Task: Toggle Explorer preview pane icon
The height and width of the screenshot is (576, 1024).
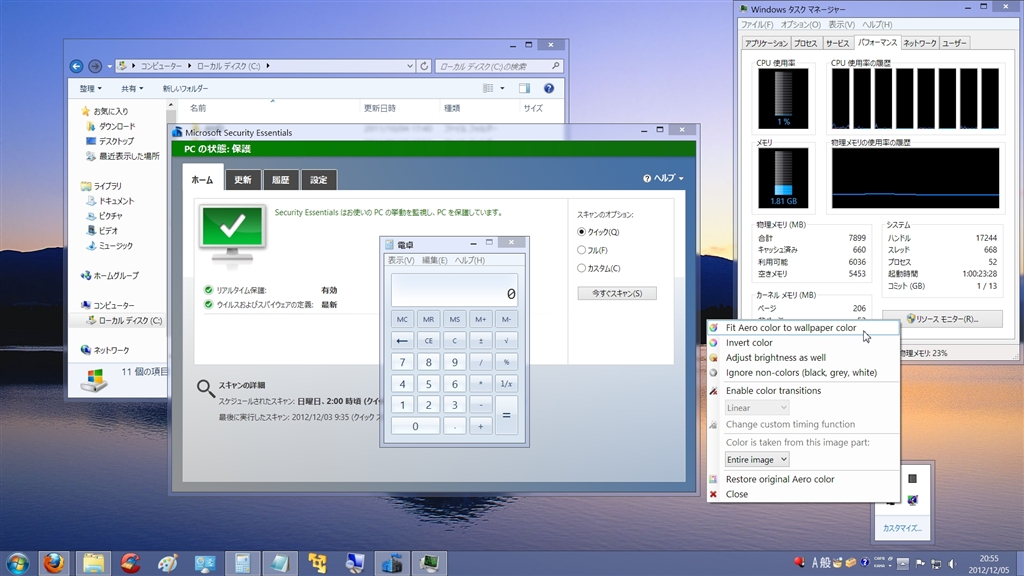Action: 524,88
